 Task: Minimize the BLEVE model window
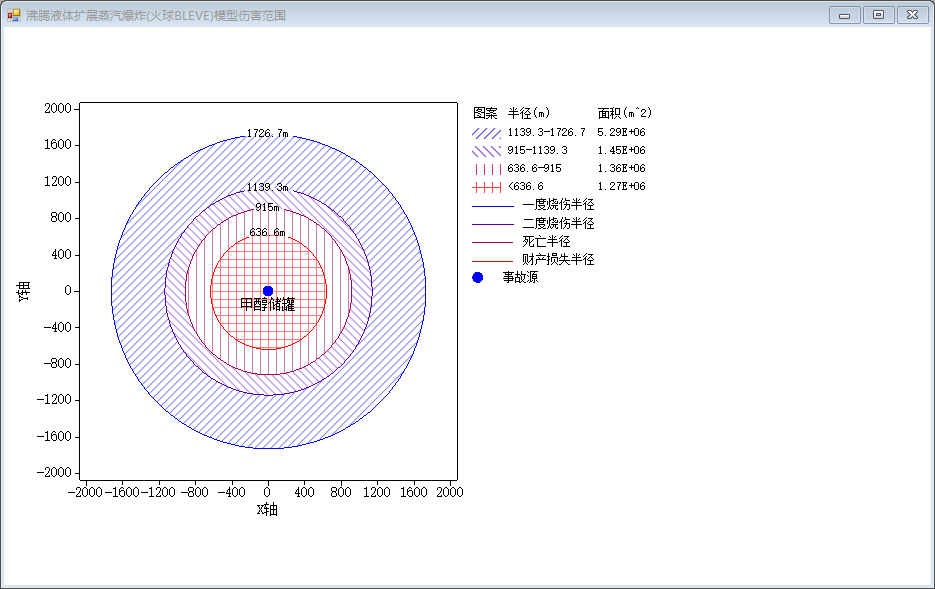point(844,15)
